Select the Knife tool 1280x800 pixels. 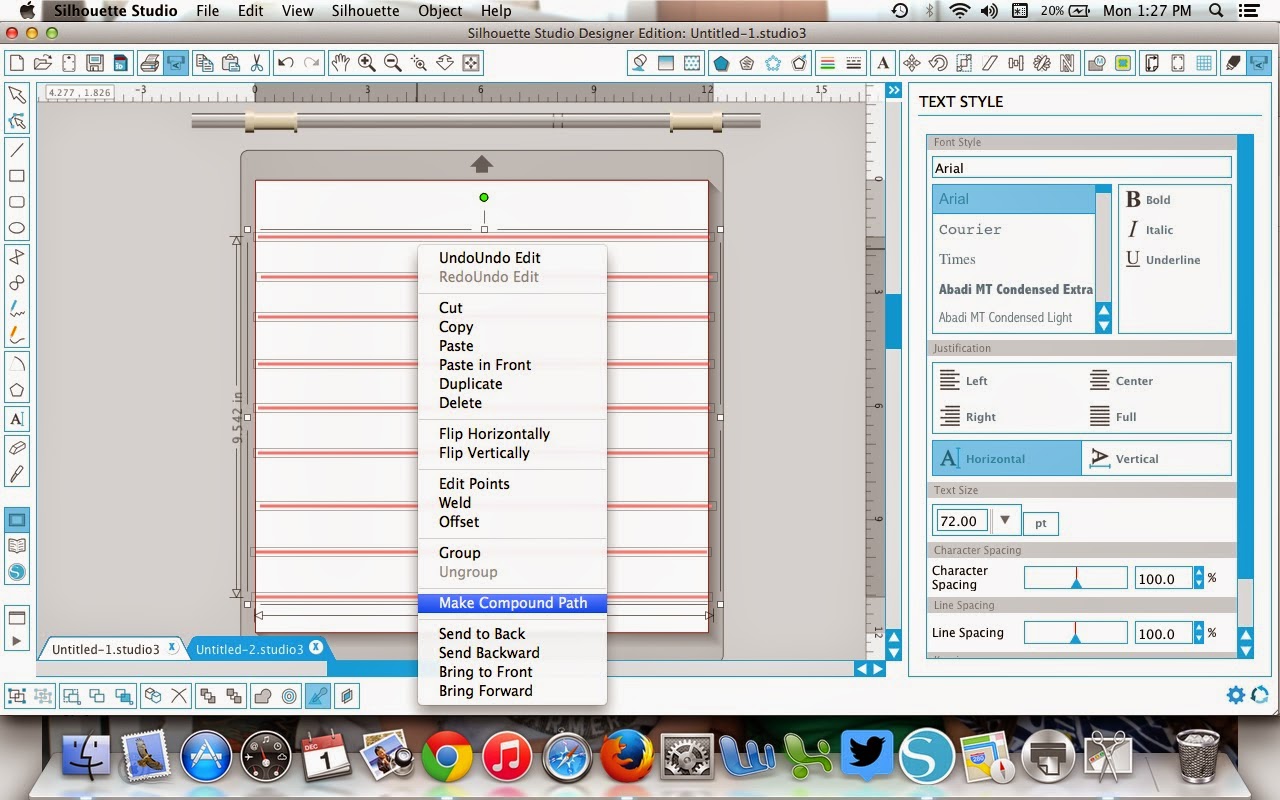pyautogui.click(x=17, y=474)
